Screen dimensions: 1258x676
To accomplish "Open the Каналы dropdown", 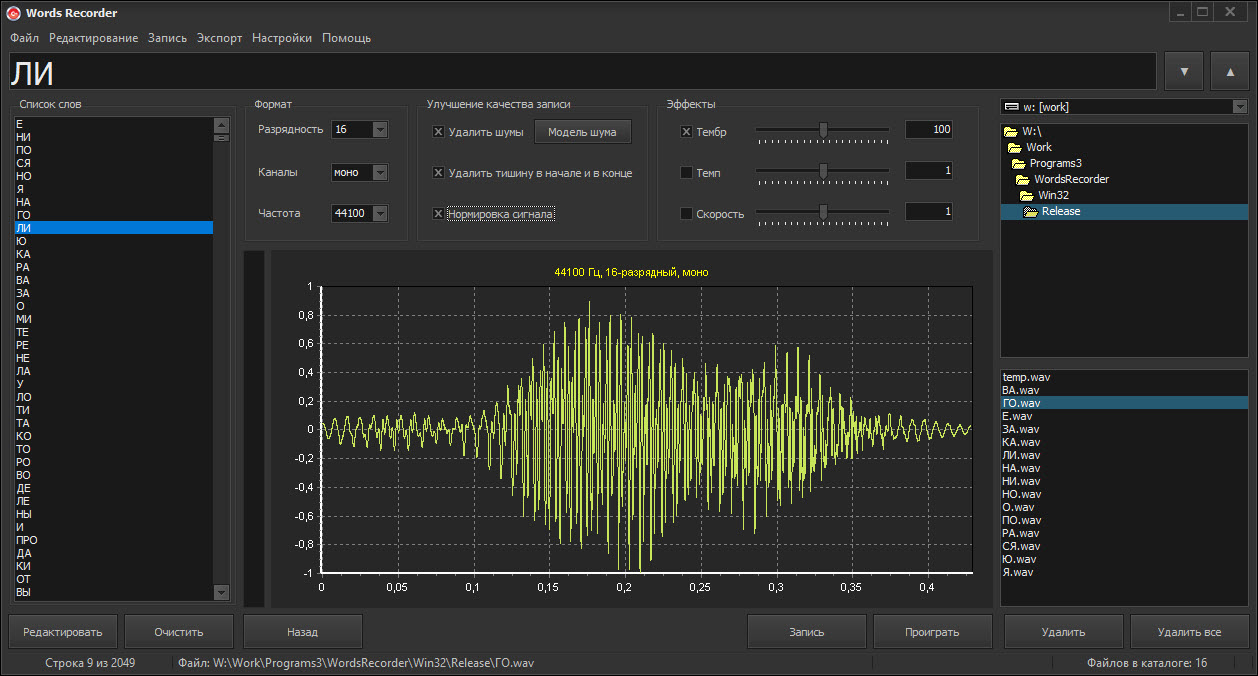I will (x=380, y=172).
